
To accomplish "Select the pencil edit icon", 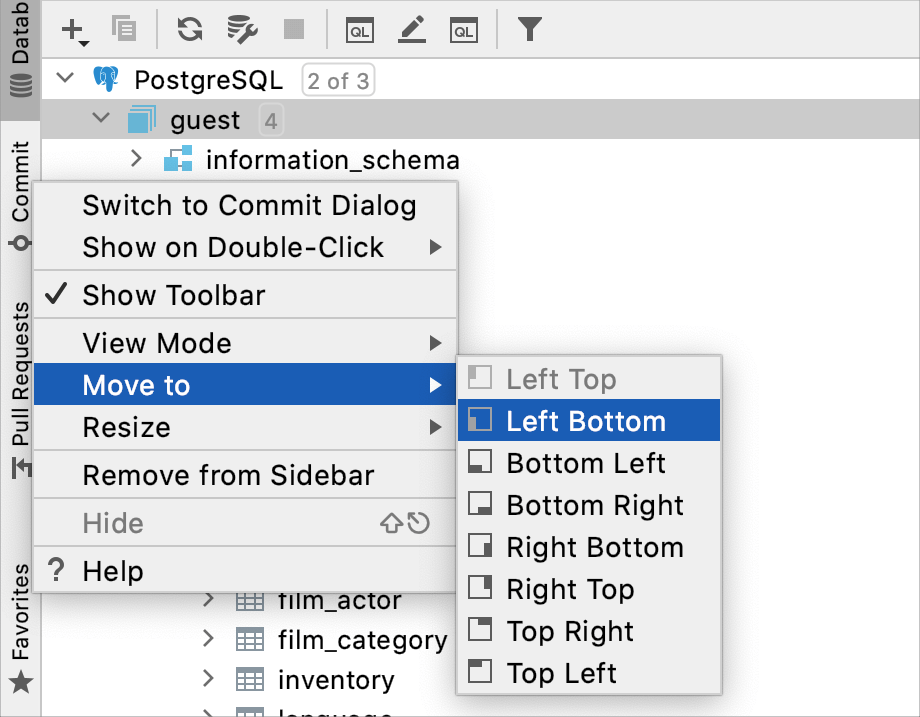I will click(x=411, y=30).
